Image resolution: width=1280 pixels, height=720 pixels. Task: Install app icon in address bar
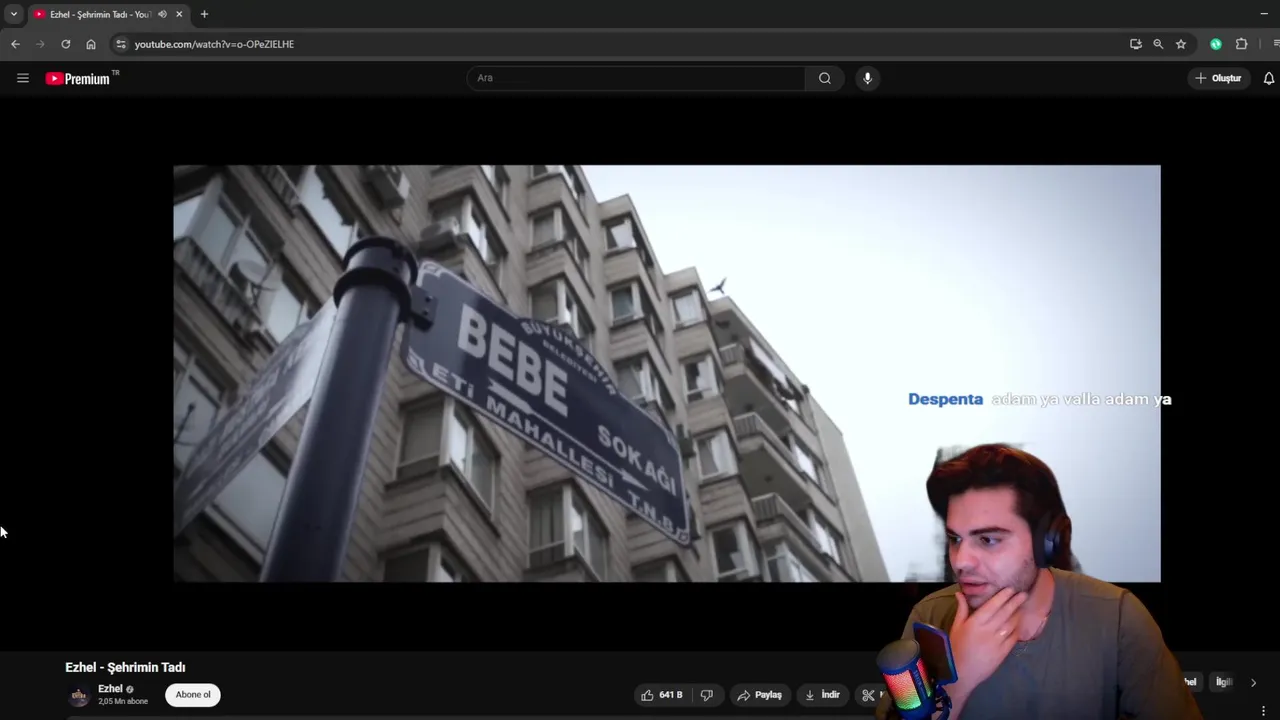[1136, 44]
